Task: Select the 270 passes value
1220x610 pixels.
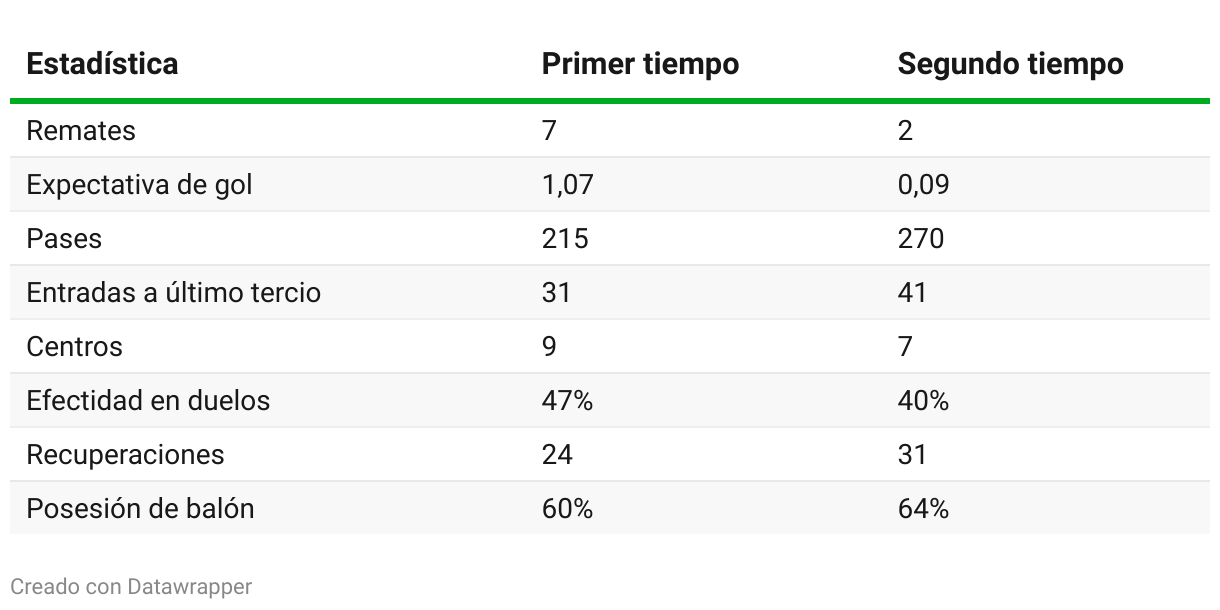Action: [x=921, y=239]
